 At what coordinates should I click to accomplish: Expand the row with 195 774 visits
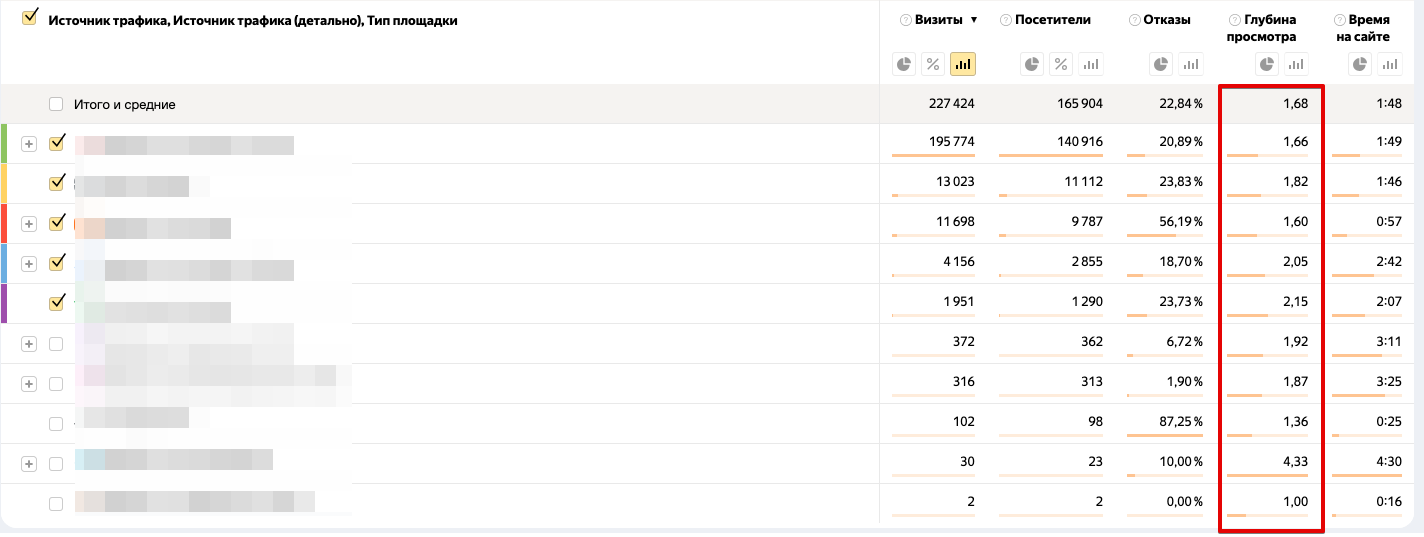point(29,144)
